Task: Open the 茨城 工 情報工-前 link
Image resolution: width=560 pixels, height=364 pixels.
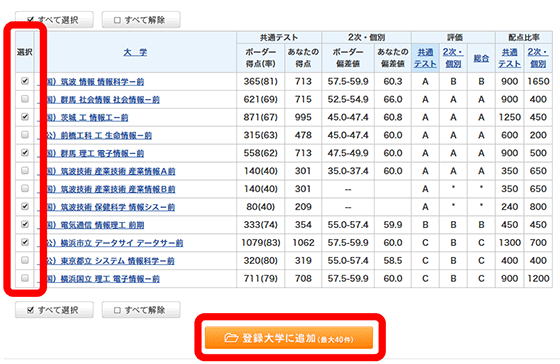Action: pos(88,118)
